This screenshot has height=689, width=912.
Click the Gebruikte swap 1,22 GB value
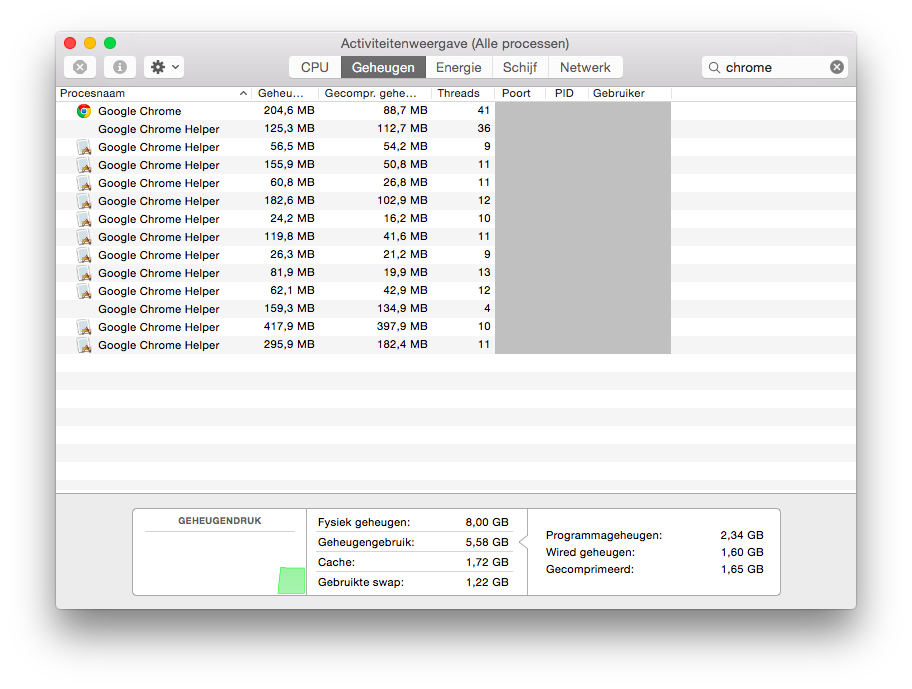487,583
